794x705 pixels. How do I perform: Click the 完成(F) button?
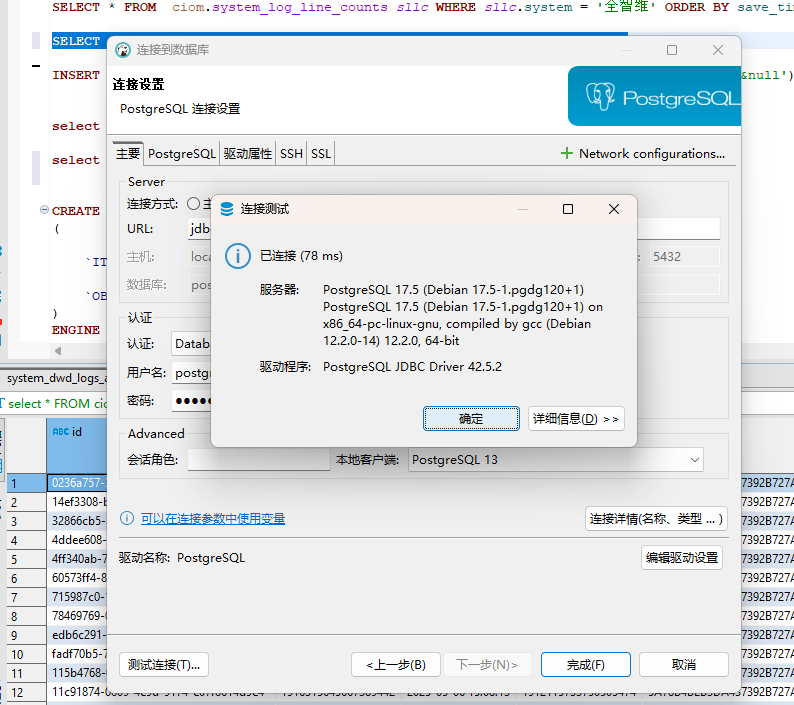tap(585, 664)
